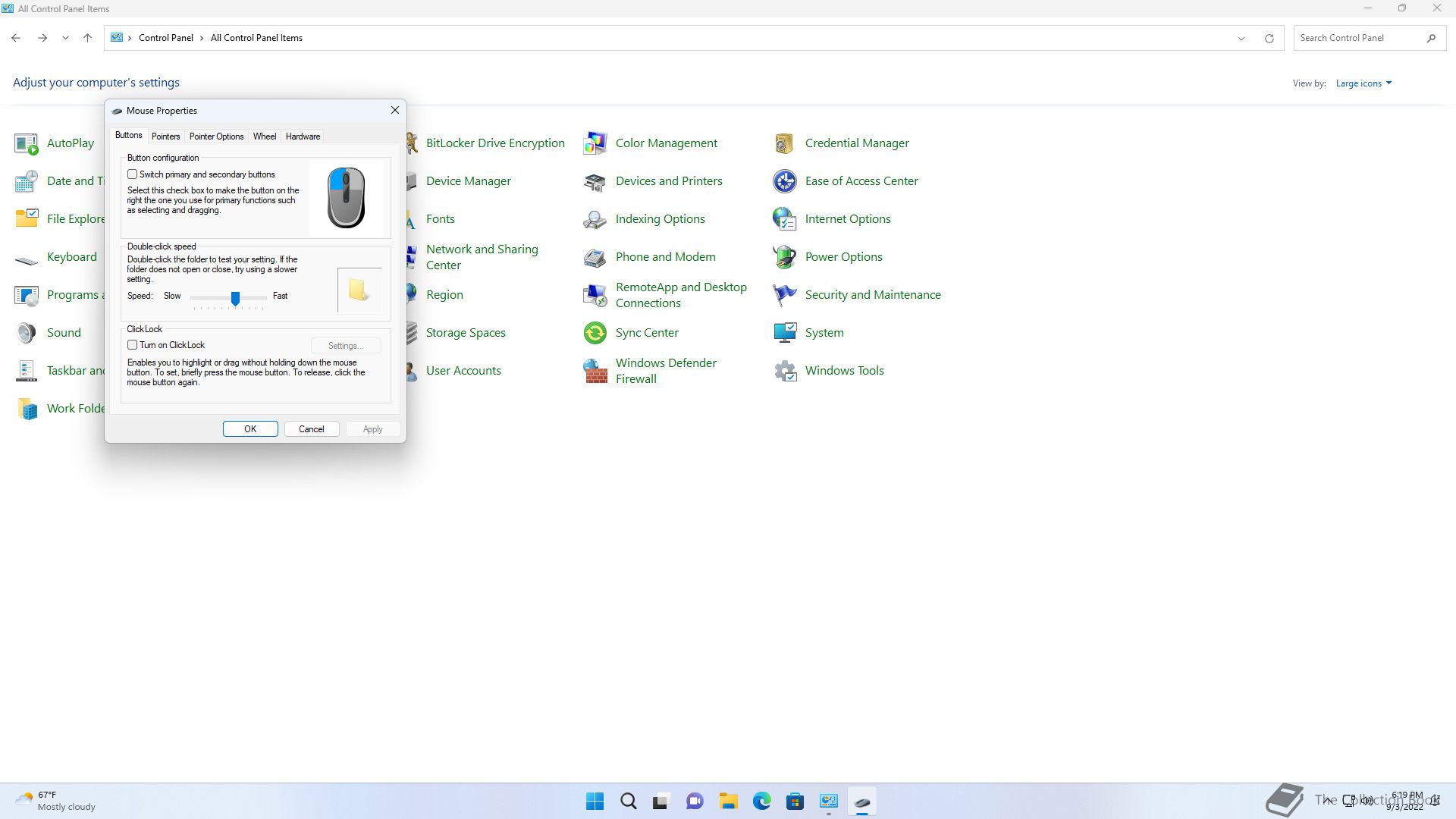The image size is (1456, 819).
Task: Switch to the Wheel tab
Action: coord(265,136)
